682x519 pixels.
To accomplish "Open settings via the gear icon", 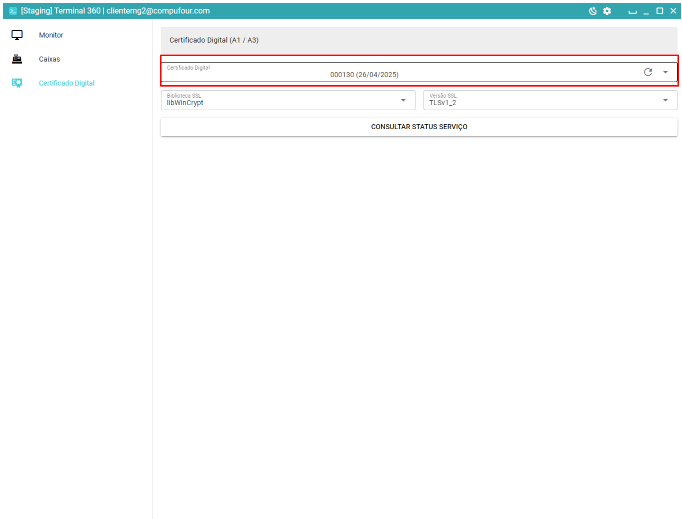I will pos(607,10).
